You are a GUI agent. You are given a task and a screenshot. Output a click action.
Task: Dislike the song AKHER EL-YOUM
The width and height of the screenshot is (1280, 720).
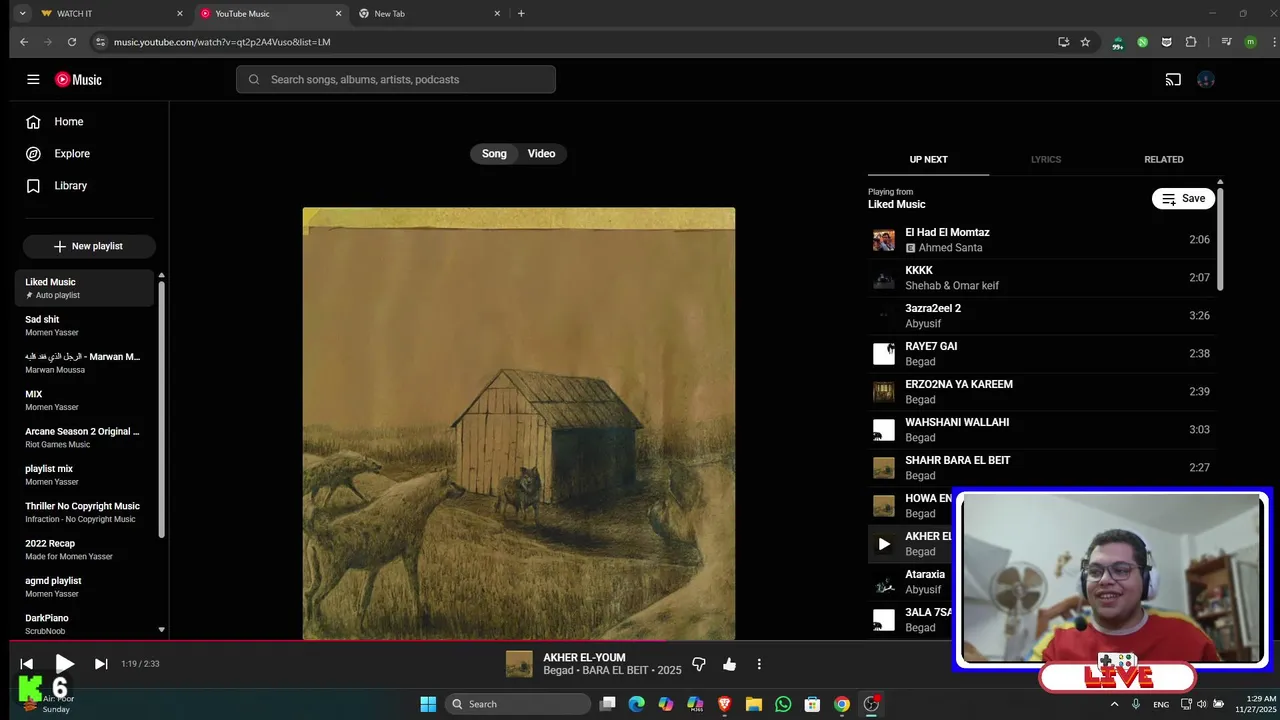[699, 664]
